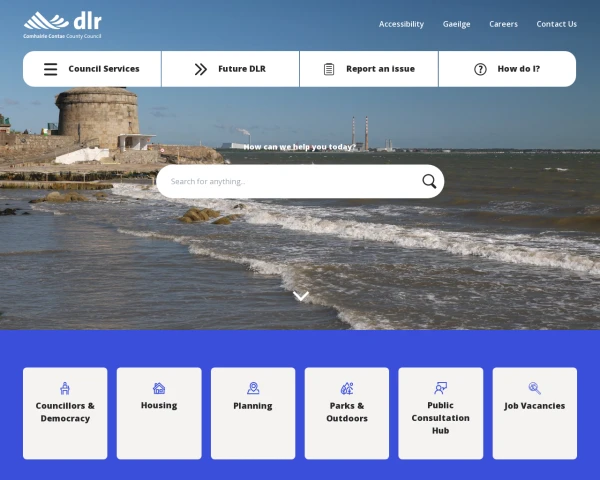This screenshot has width=600, height=480.
Task: Click the Planning map pin icon
Action: 253,388
